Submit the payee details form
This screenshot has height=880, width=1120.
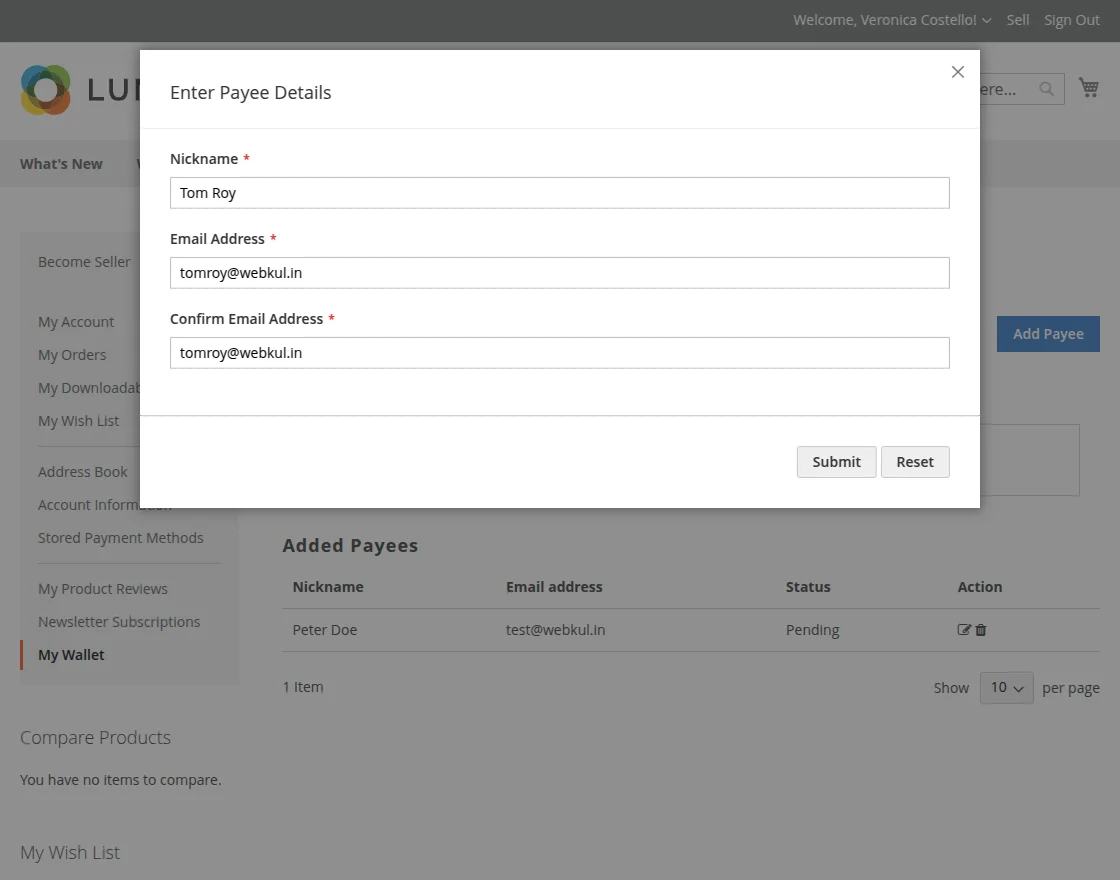[836, 461]
